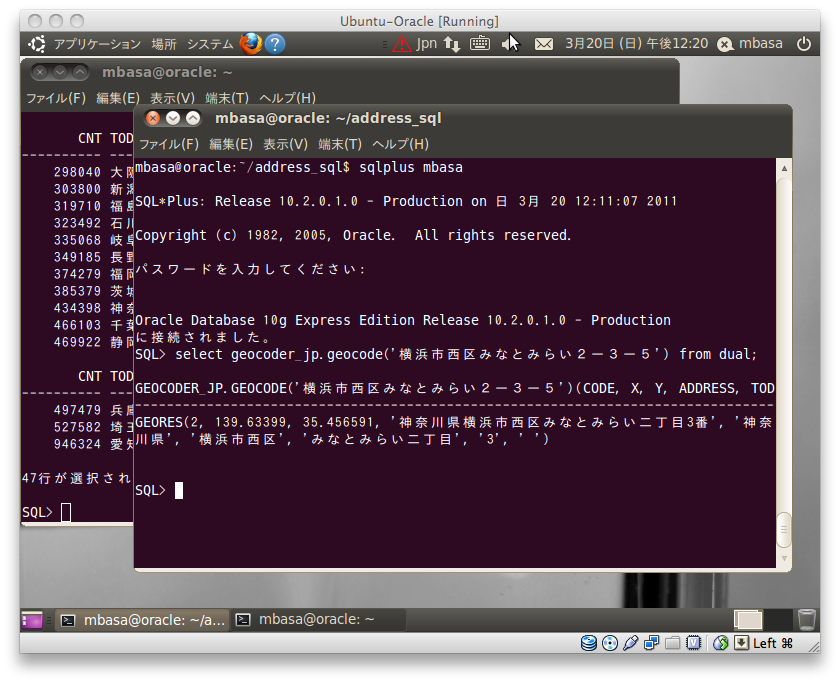Select the second dark workspace in the switcher

coord(779,620)
